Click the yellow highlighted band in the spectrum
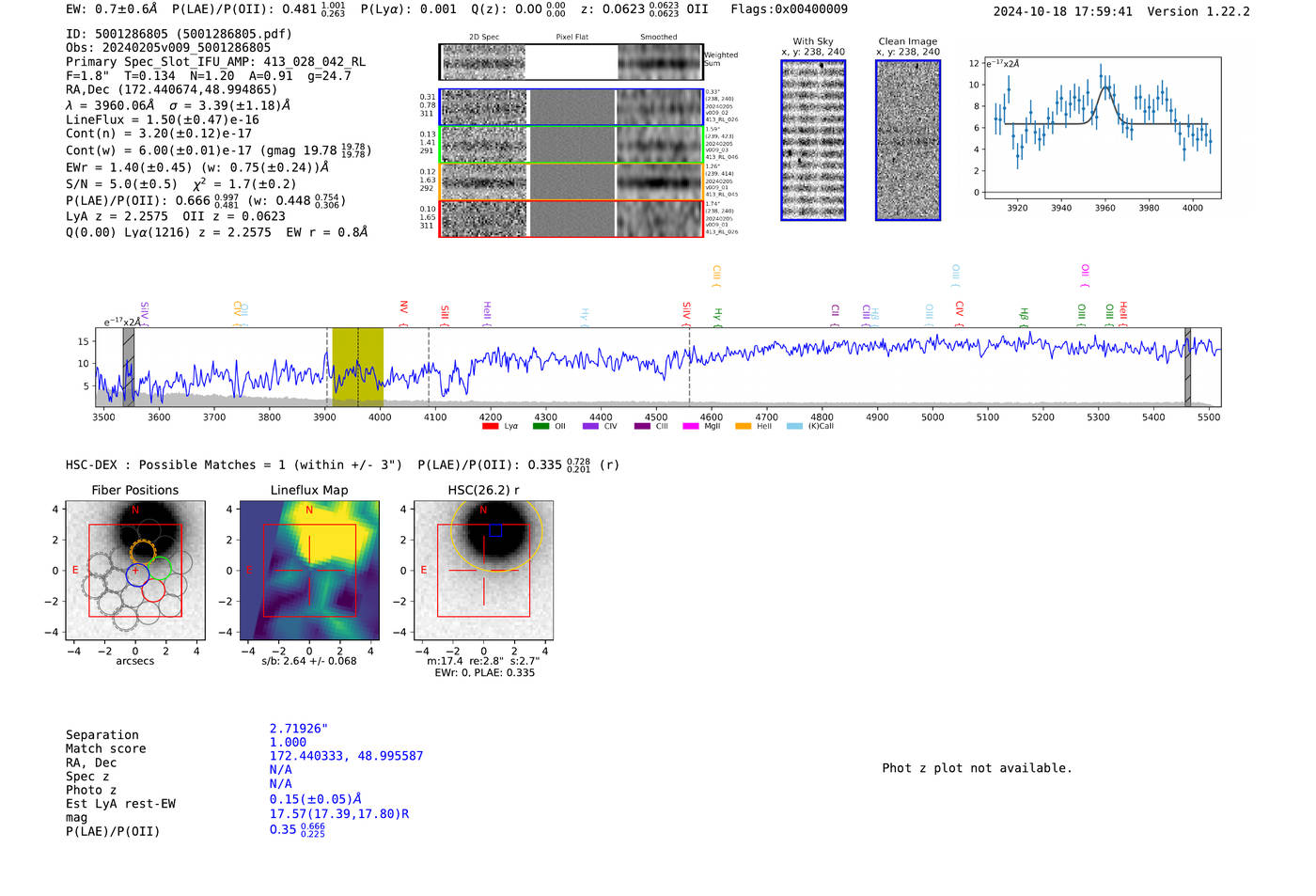The height and width of the screenshot is (896, 1316). click(357, 367)
